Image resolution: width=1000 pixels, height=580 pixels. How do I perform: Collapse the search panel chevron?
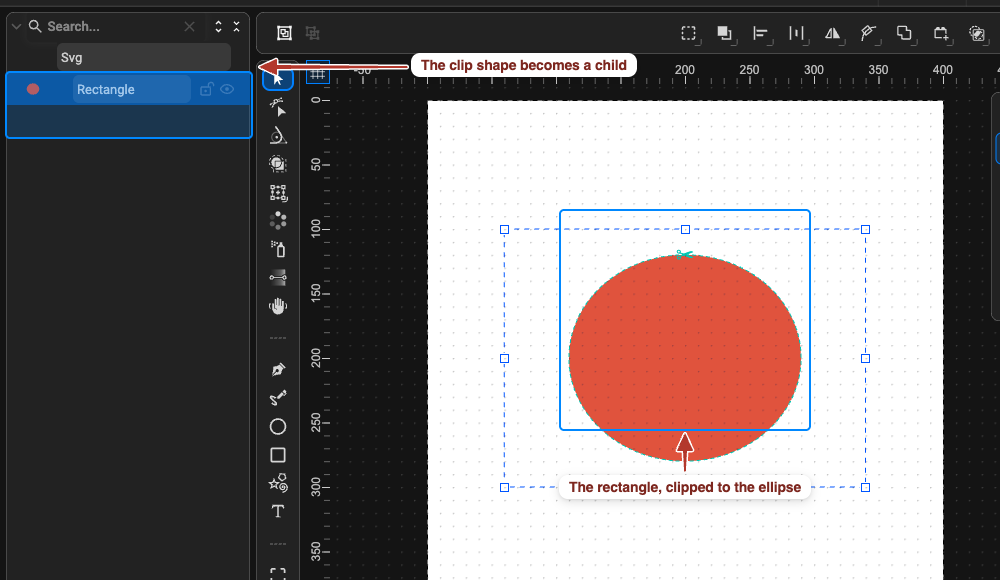[17, 26]
